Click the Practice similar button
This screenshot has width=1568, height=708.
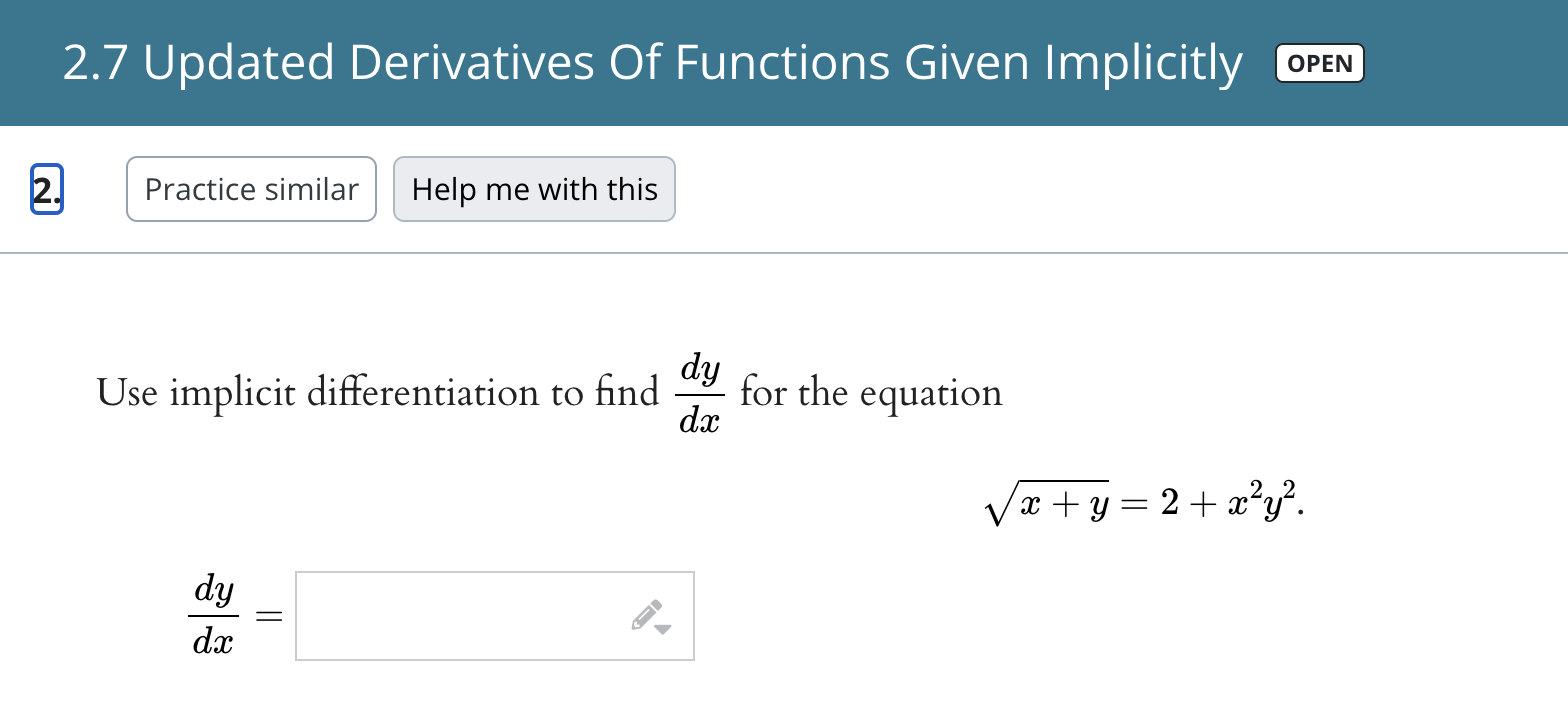pyautogui.click(x=251, y=188)
